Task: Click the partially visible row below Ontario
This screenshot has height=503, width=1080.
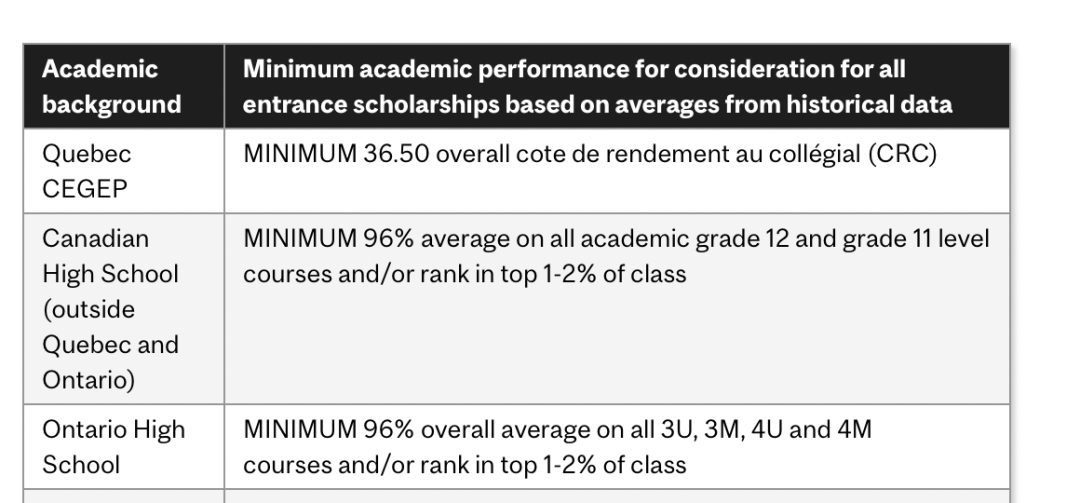Action: 517,496
